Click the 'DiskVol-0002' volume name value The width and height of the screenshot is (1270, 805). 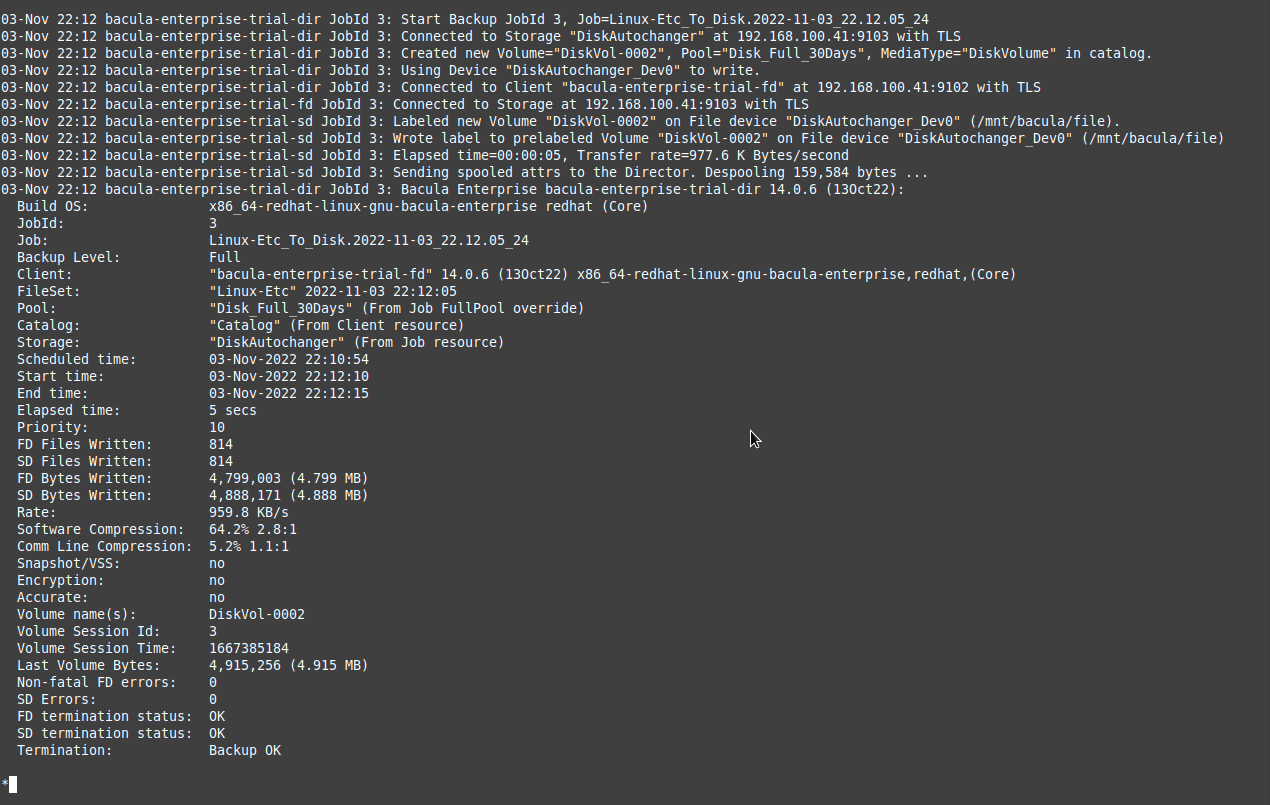[257, 614]
